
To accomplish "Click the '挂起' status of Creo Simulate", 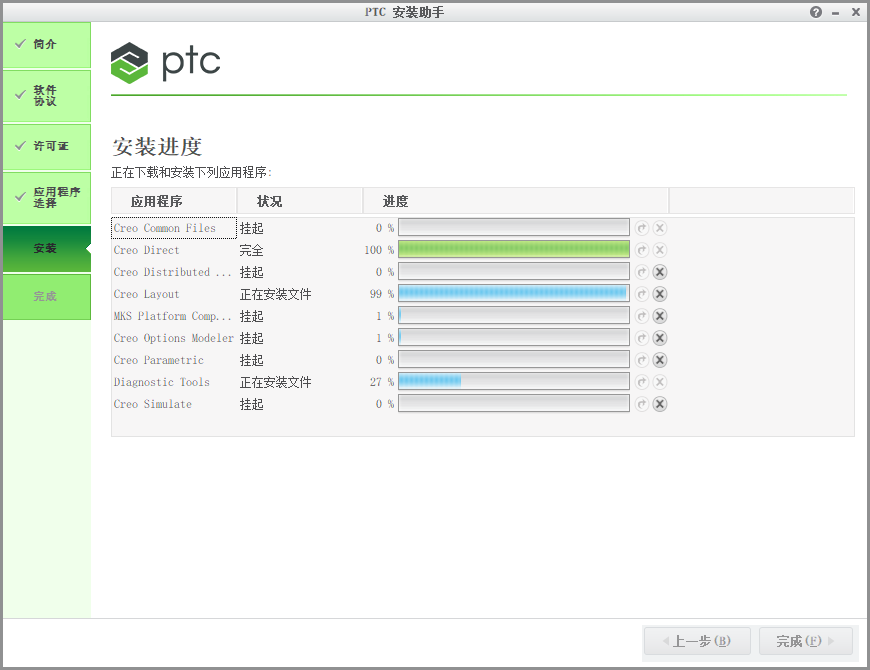I will click(x=251, y=404).
